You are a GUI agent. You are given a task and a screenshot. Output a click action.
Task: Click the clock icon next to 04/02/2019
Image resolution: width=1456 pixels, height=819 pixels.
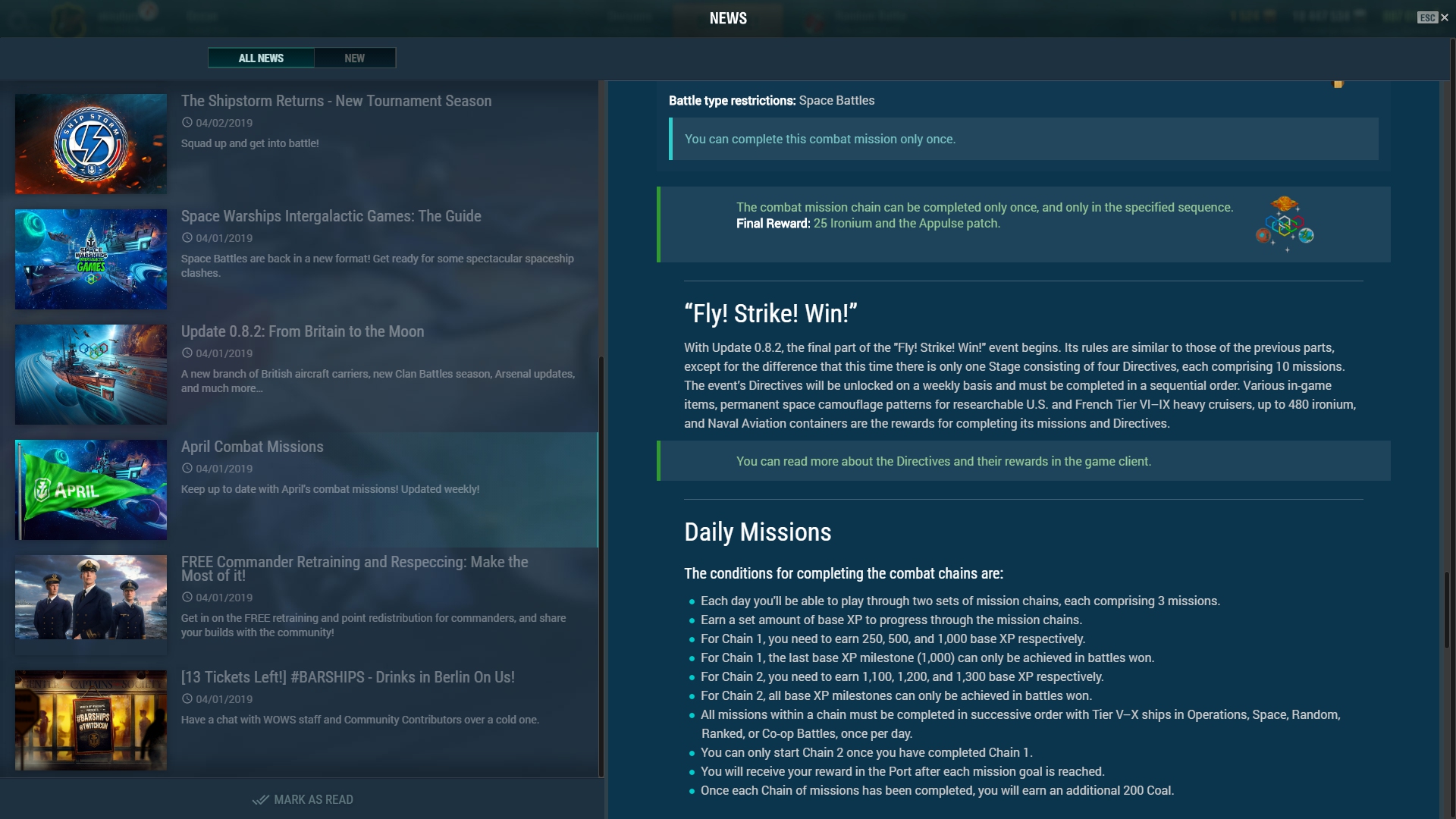tap(187, 122)
